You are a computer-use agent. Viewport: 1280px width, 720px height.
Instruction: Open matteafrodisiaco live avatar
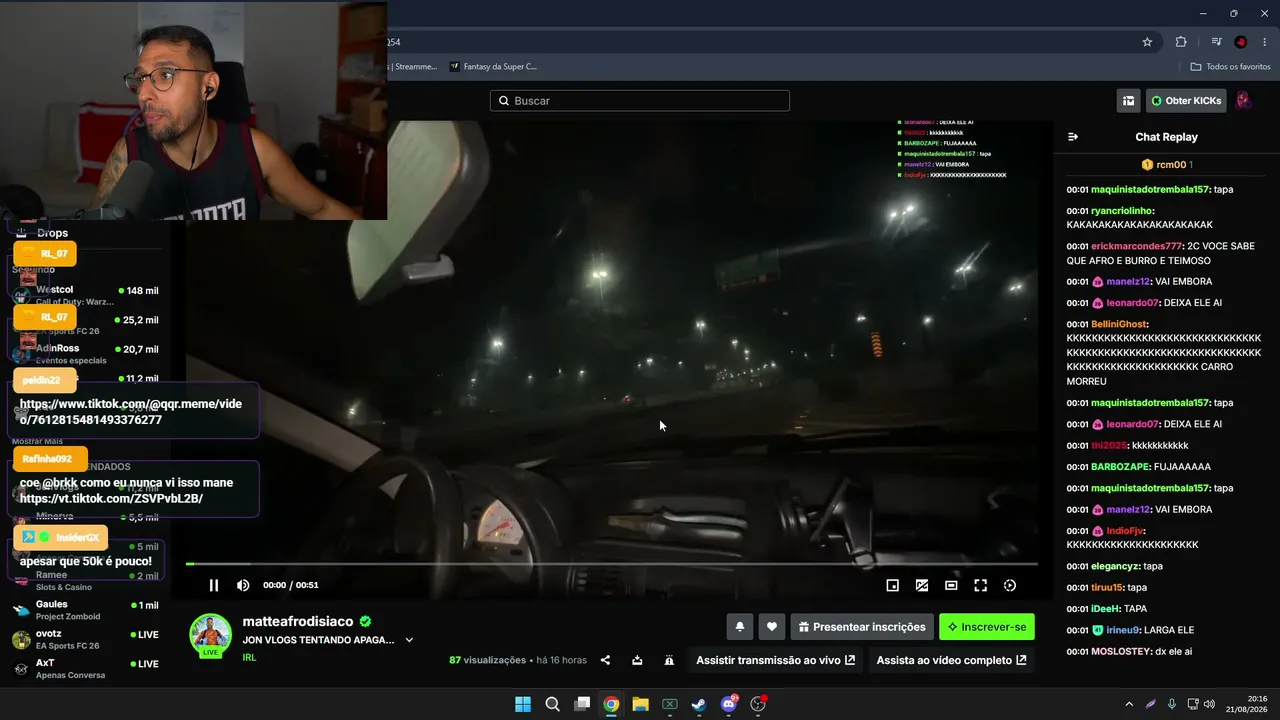point(211,635)
